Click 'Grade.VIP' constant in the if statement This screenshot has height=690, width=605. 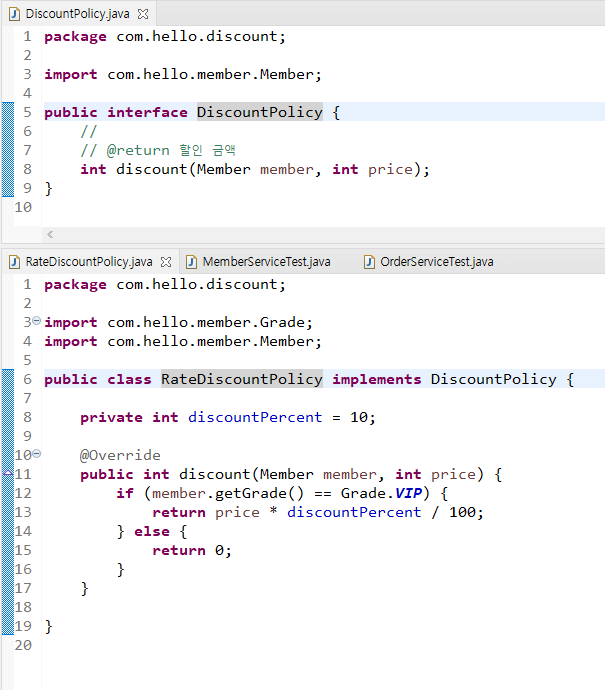(x=381, y=493)
